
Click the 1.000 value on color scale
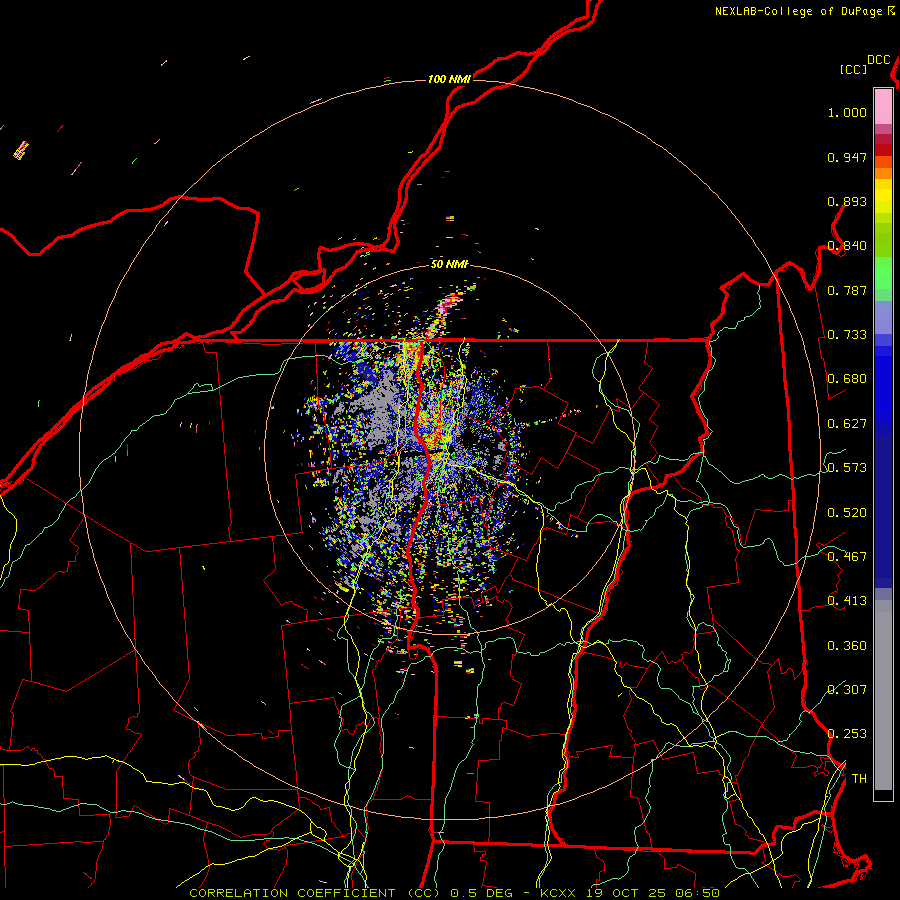(x=847, y=112)
